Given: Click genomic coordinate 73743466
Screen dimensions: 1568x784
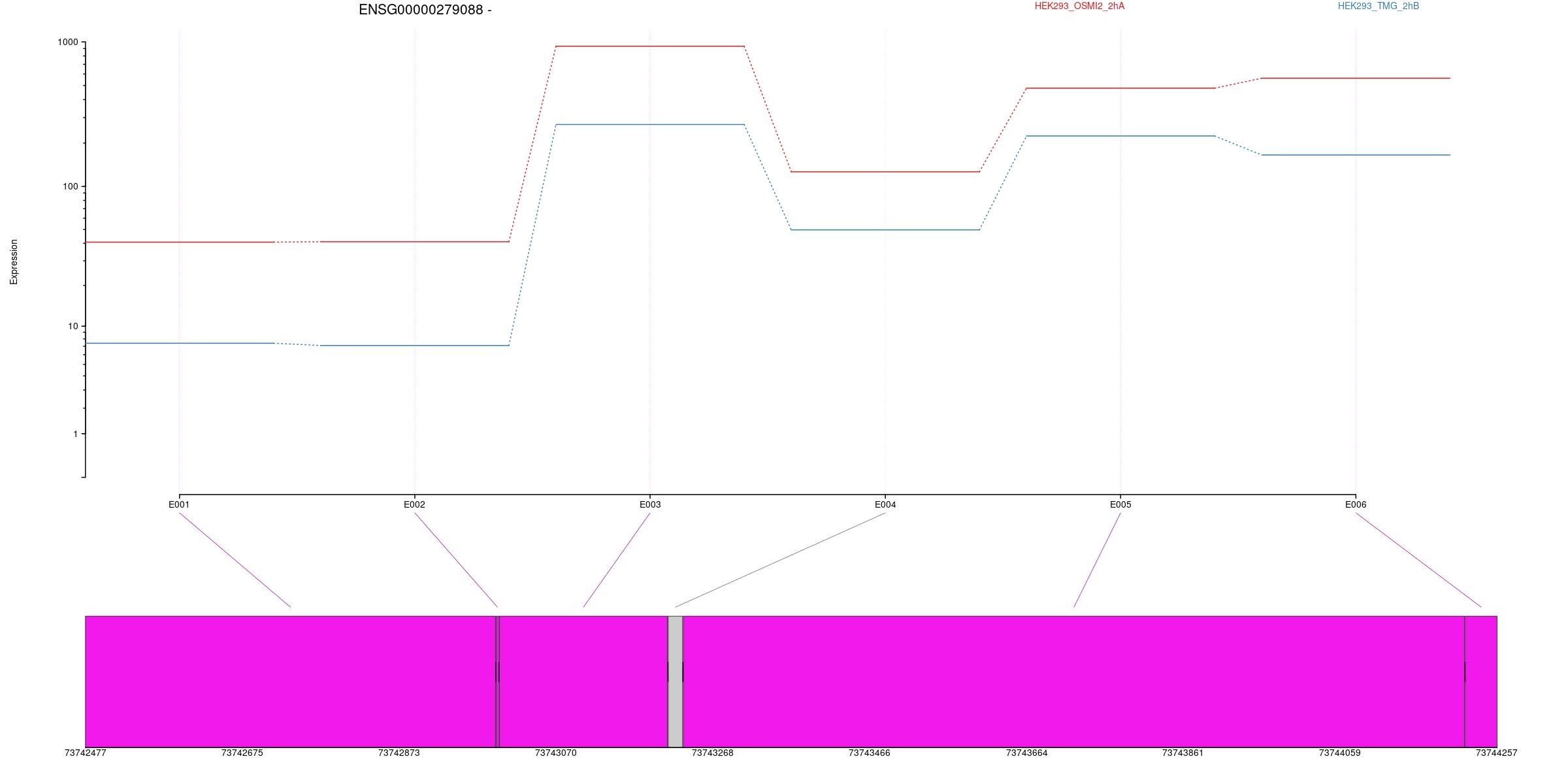Looking at the screenshot, I should [870, 753].
